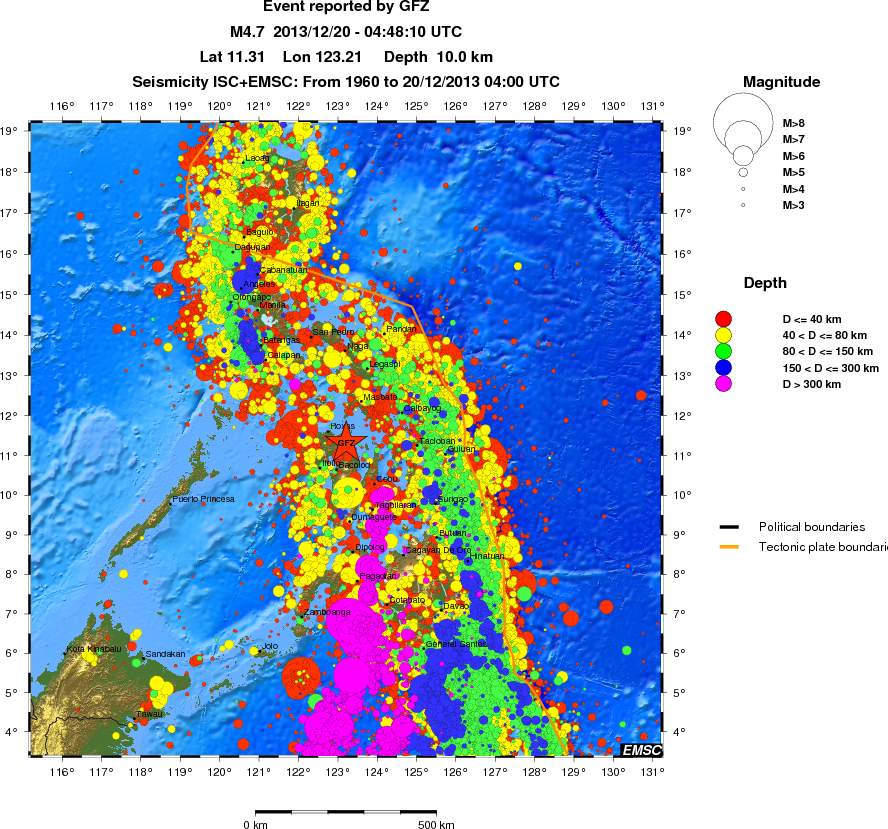Image resolution: width=888 pixels, height=829 pixels.
Task: Click the Naga city label
Action: [358, 346]
